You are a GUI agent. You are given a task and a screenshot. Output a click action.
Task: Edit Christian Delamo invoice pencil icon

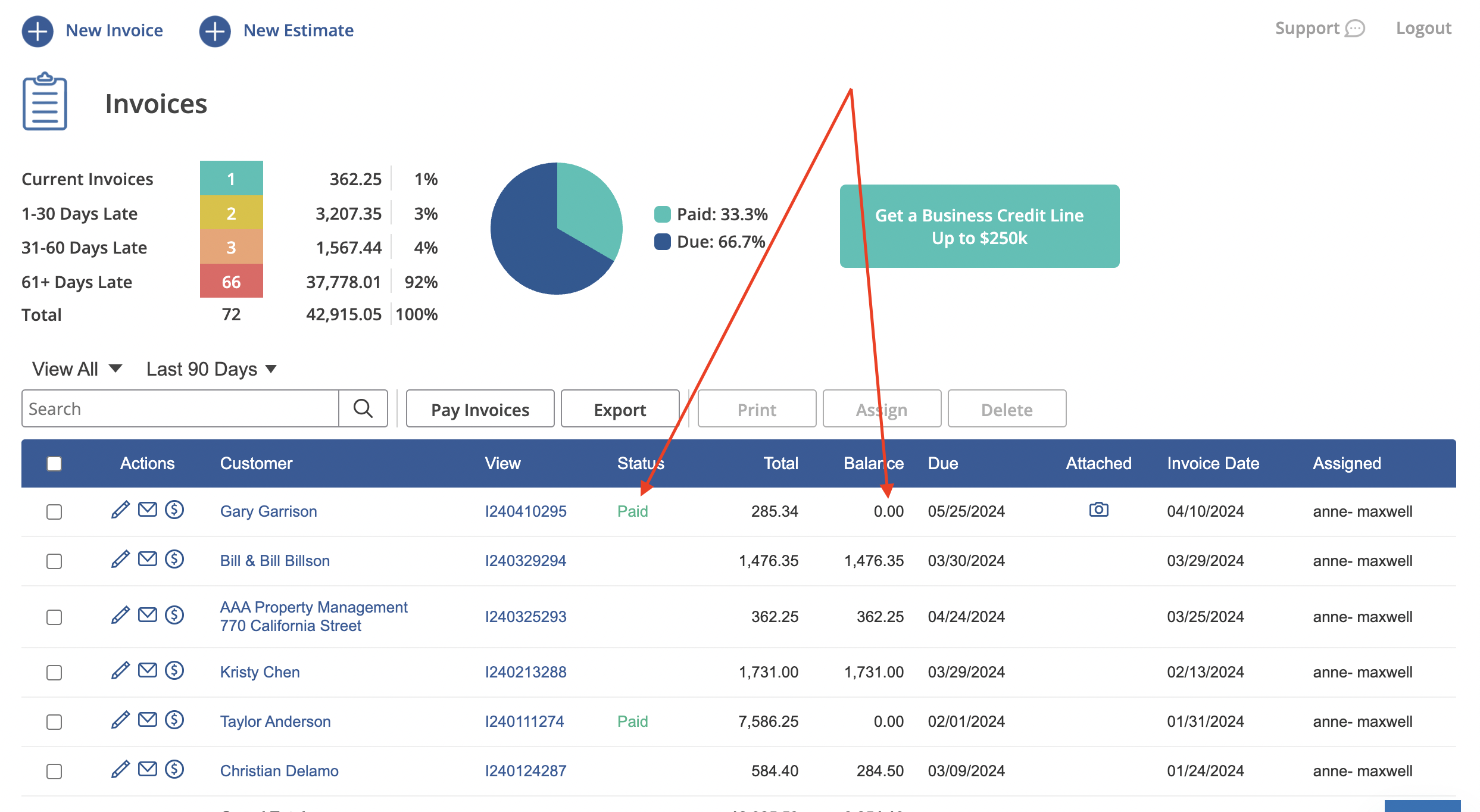click(120, 770)
